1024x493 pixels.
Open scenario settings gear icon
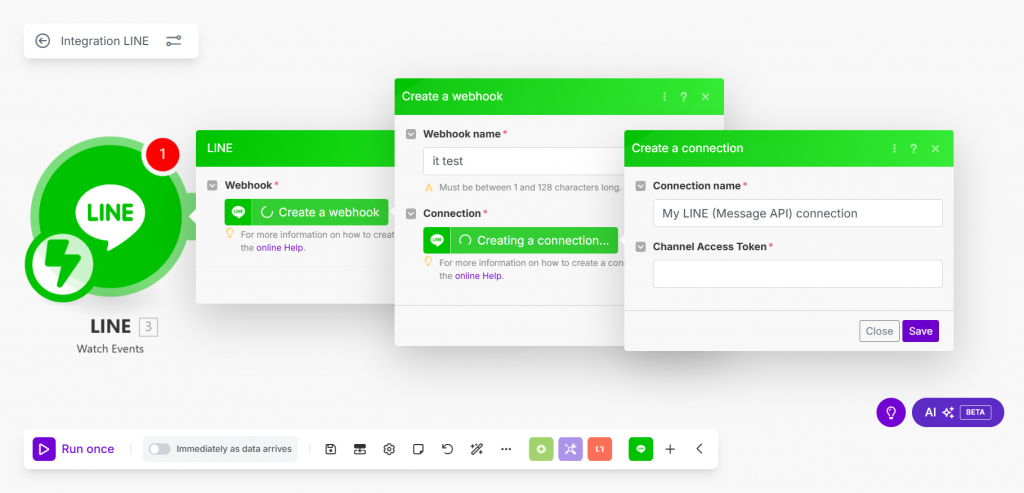click(x=389, y=449)
